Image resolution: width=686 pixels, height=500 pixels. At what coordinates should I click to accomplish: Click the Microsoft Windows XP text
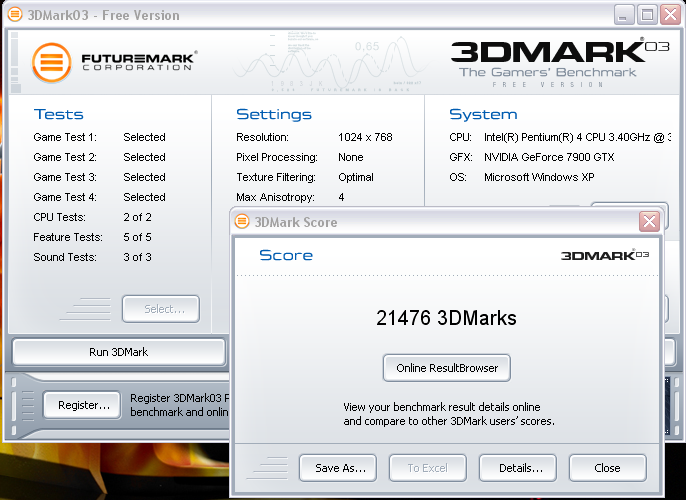539,177
